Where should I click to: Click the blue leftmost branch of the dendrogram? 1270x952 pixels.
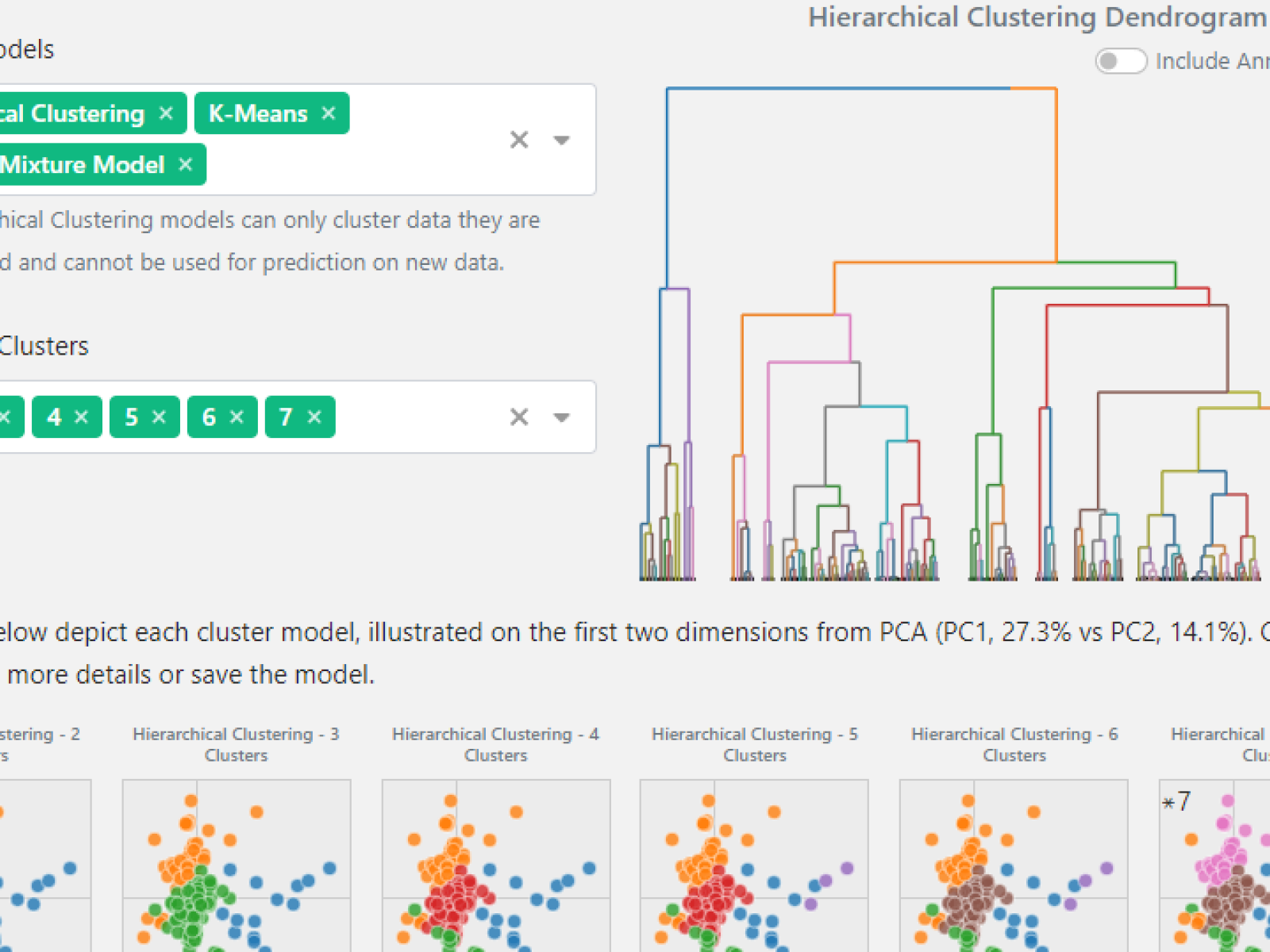click(667, 182)
